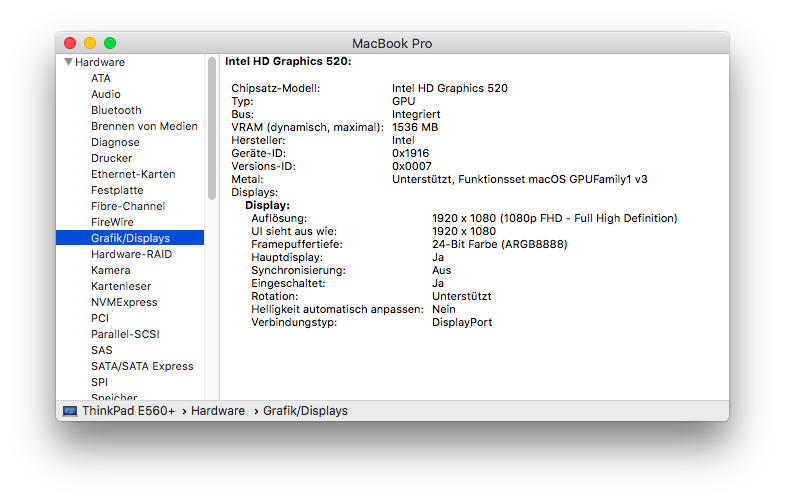Click the Framepuffertiefe value 24-Bit Farbe
The height and width of the screenshot is (501, 785).
point(500,245)
